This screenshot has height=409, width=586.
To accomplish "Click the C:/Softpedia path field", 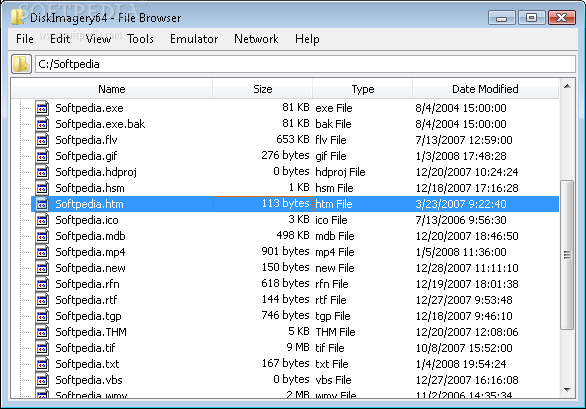I will coord(305,64).
